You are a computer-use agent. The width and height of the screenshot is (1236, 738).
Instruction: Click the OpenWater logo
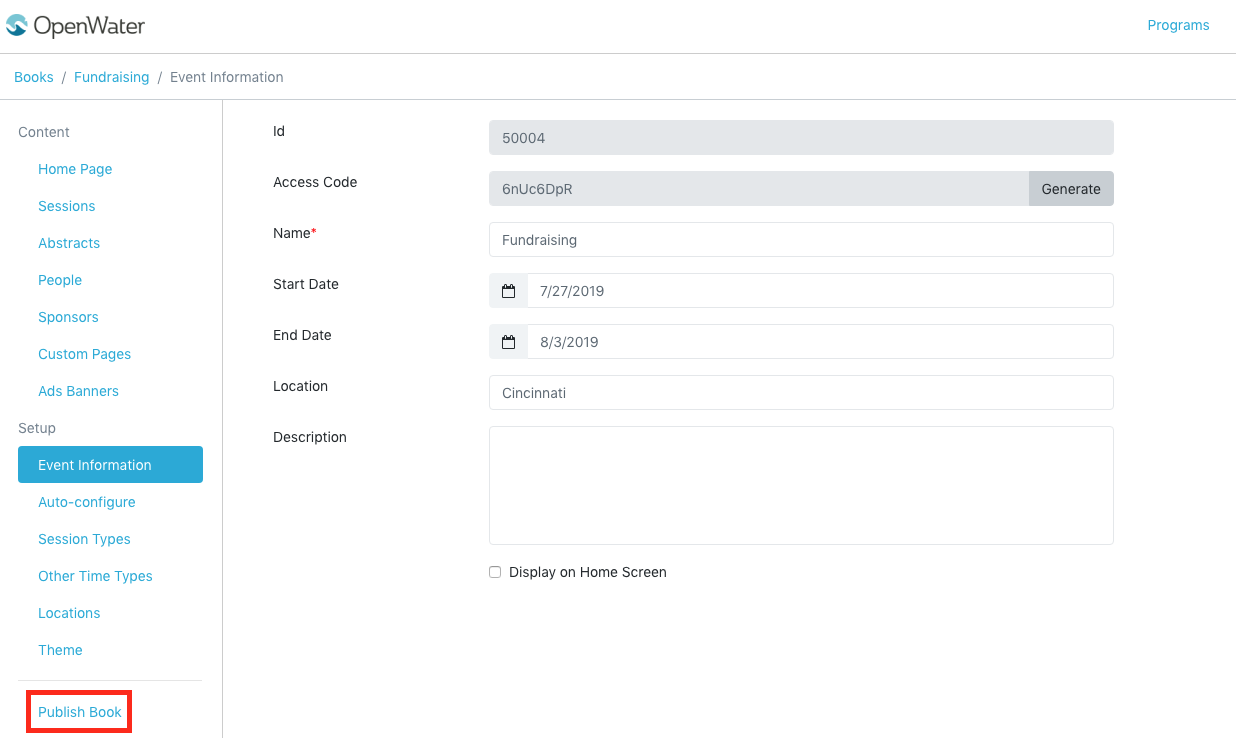pos(75,26)
